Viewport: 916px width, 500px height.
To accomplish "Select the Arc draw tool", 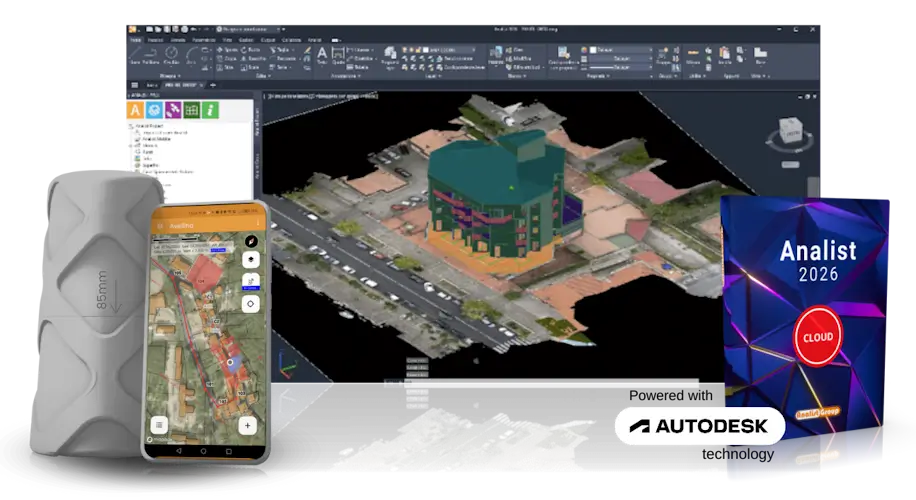I will click(x=191, y=55).
